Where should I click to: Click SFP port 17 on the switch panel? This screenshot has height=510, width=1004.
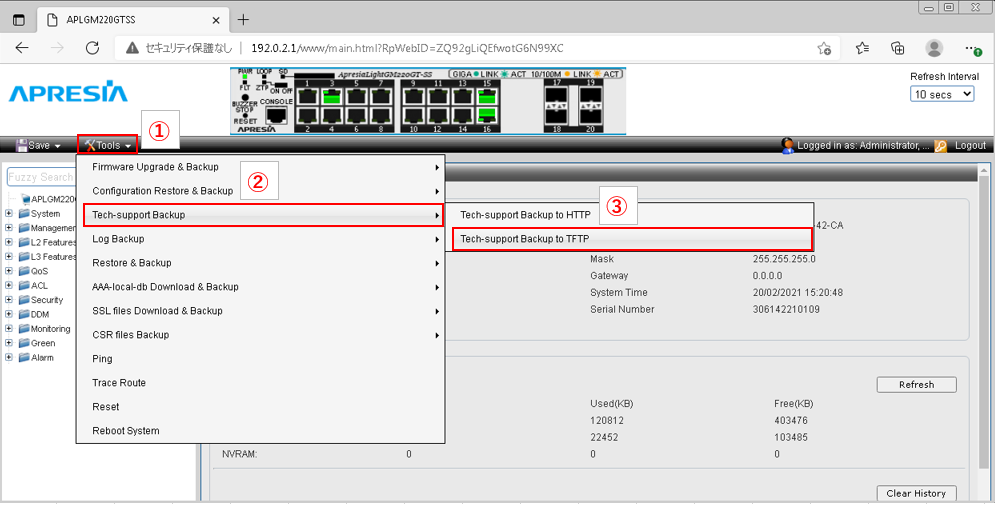point(557,97)
